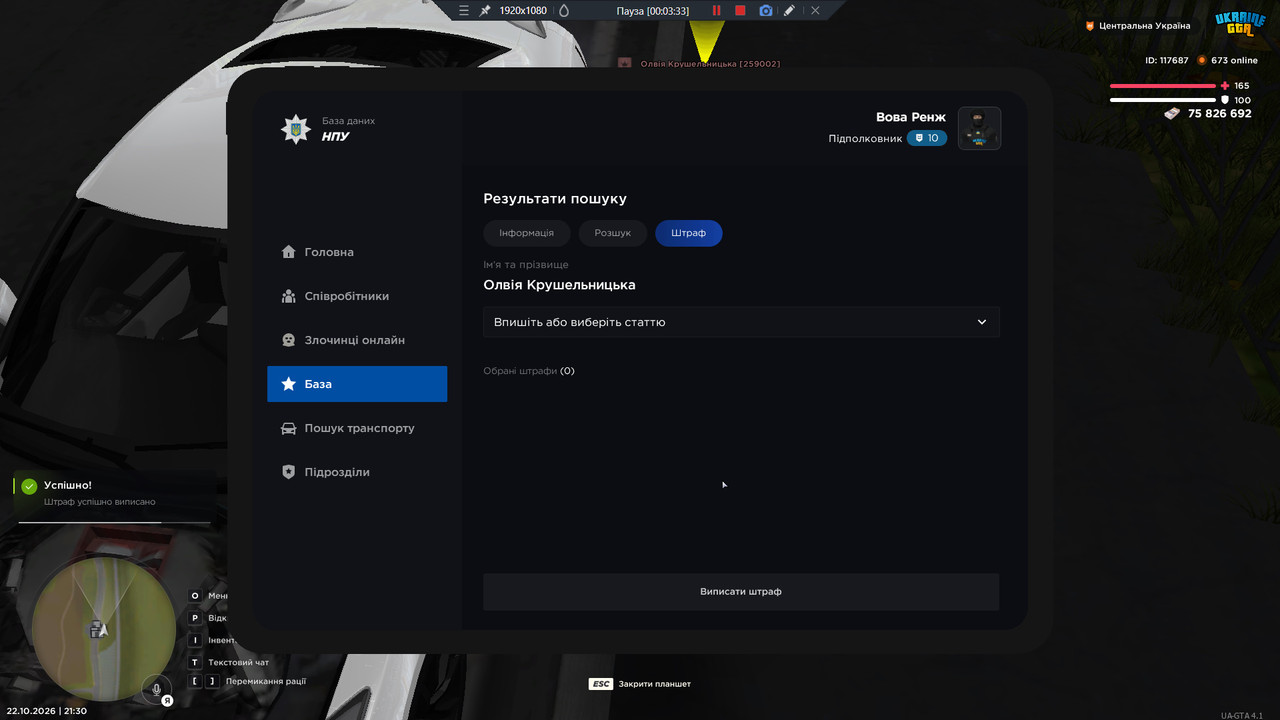
Task: Open the Підрозділи units section
Action: coord(357,472)
